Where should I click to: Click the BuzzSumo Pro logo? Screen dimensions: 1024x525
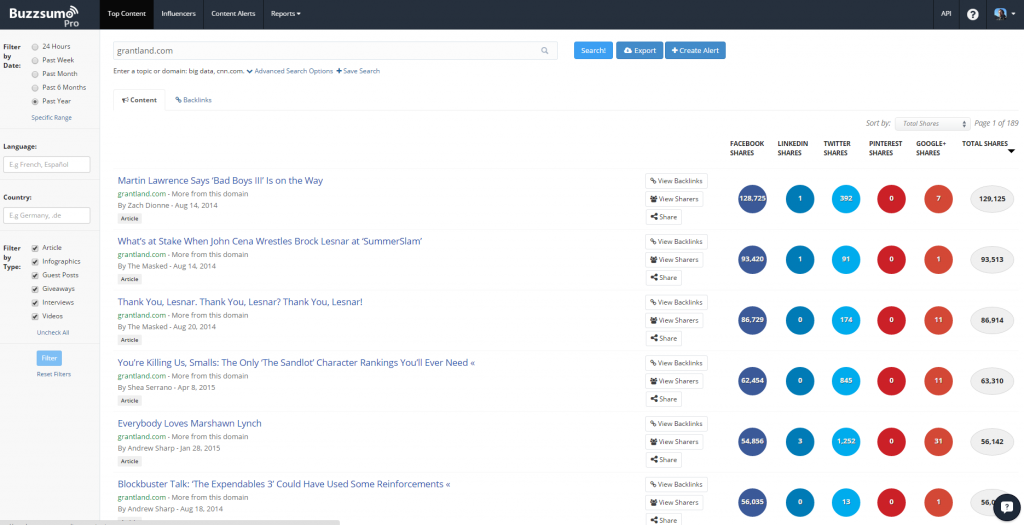coord(44,15)
